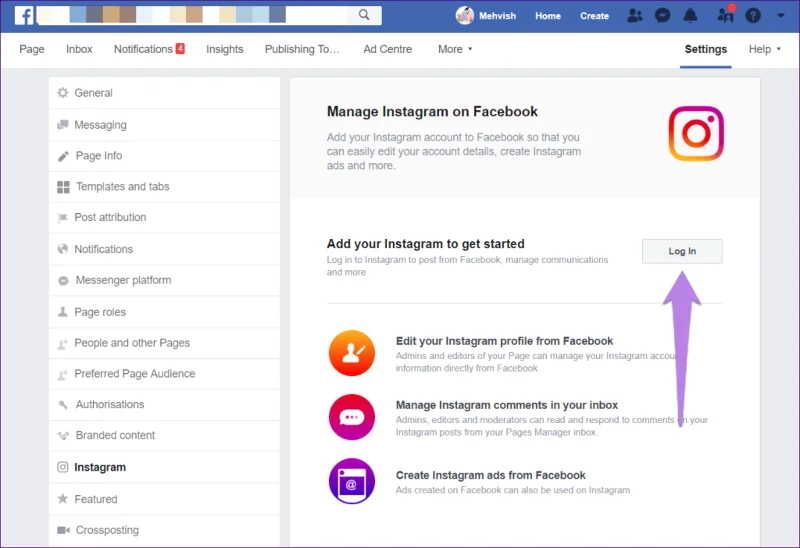The image size is (800, 548).
Task: Open notifications bell icon
Action: pyautogui.click(x=690, y=16)
